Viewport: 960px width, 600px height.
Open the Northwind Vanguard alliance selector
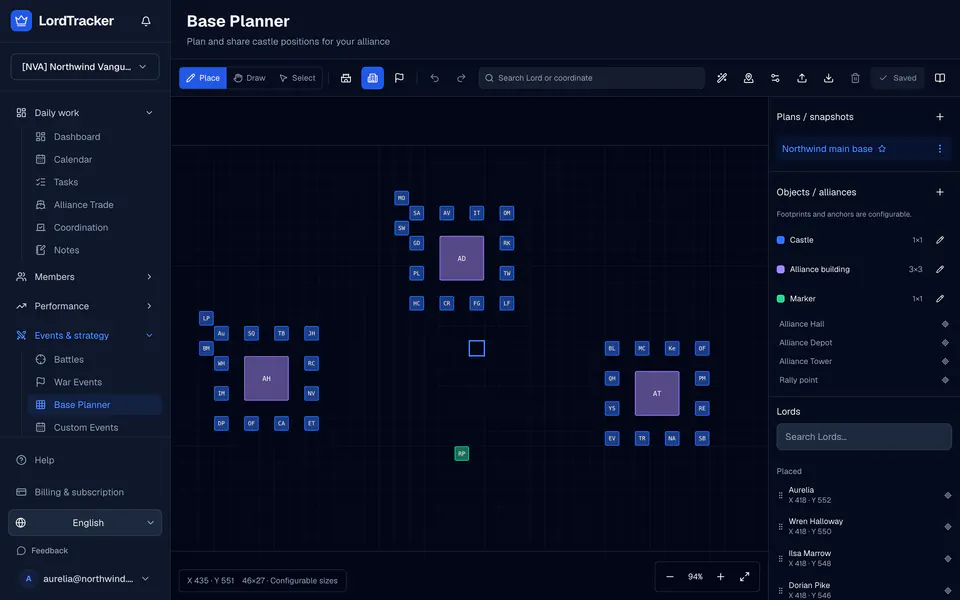(x=84, y=67)
